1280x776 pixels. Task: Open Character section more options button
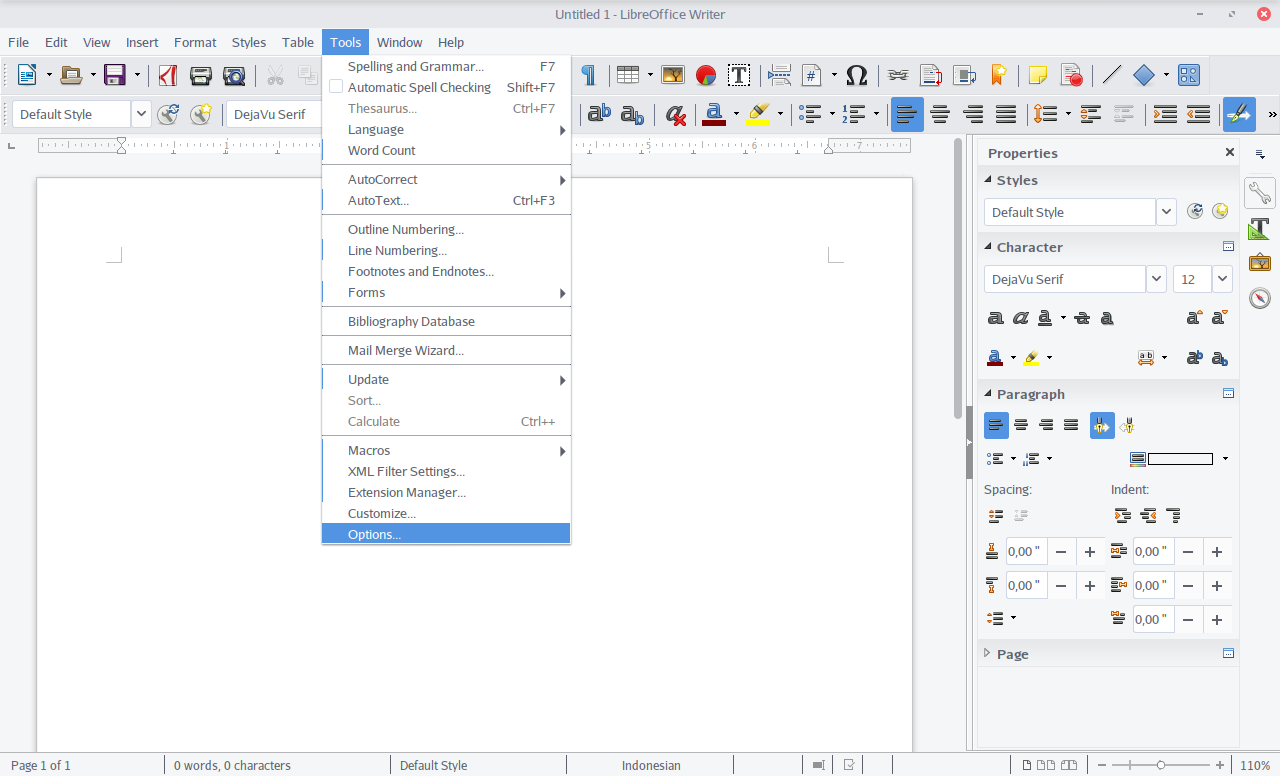(x=1228, y=247)
